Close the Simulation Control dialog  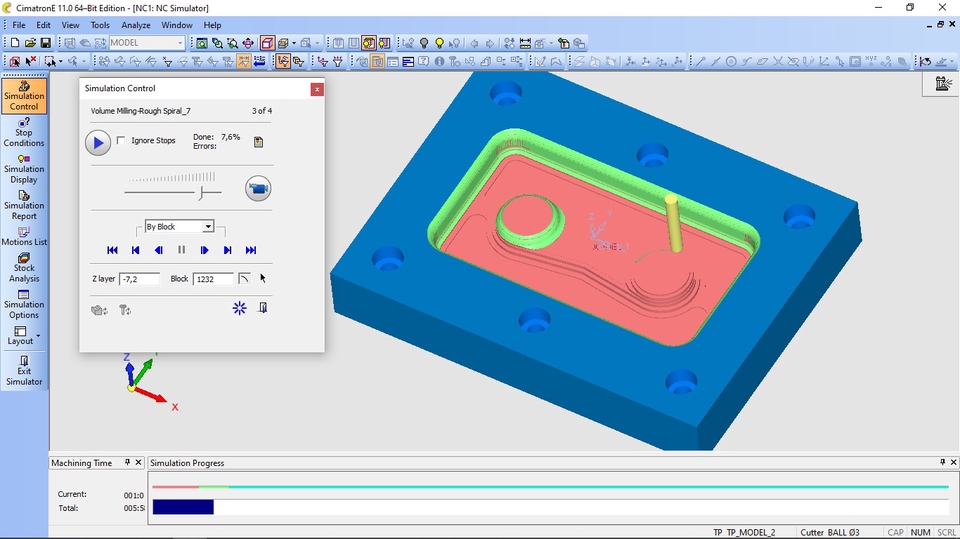coord(317,89)
